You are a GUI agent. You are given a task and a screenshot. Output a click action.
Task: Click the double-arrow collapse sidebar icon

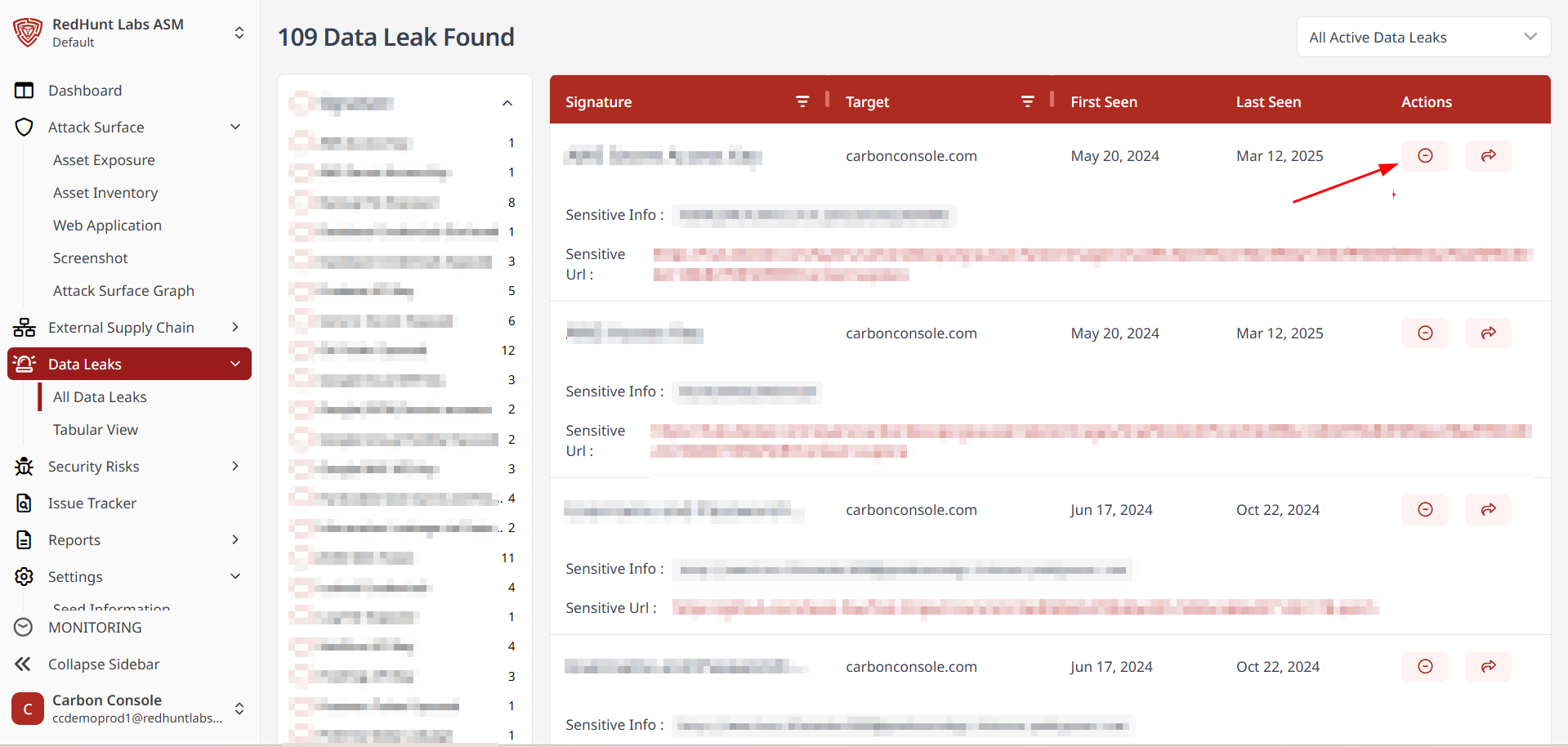23,664
